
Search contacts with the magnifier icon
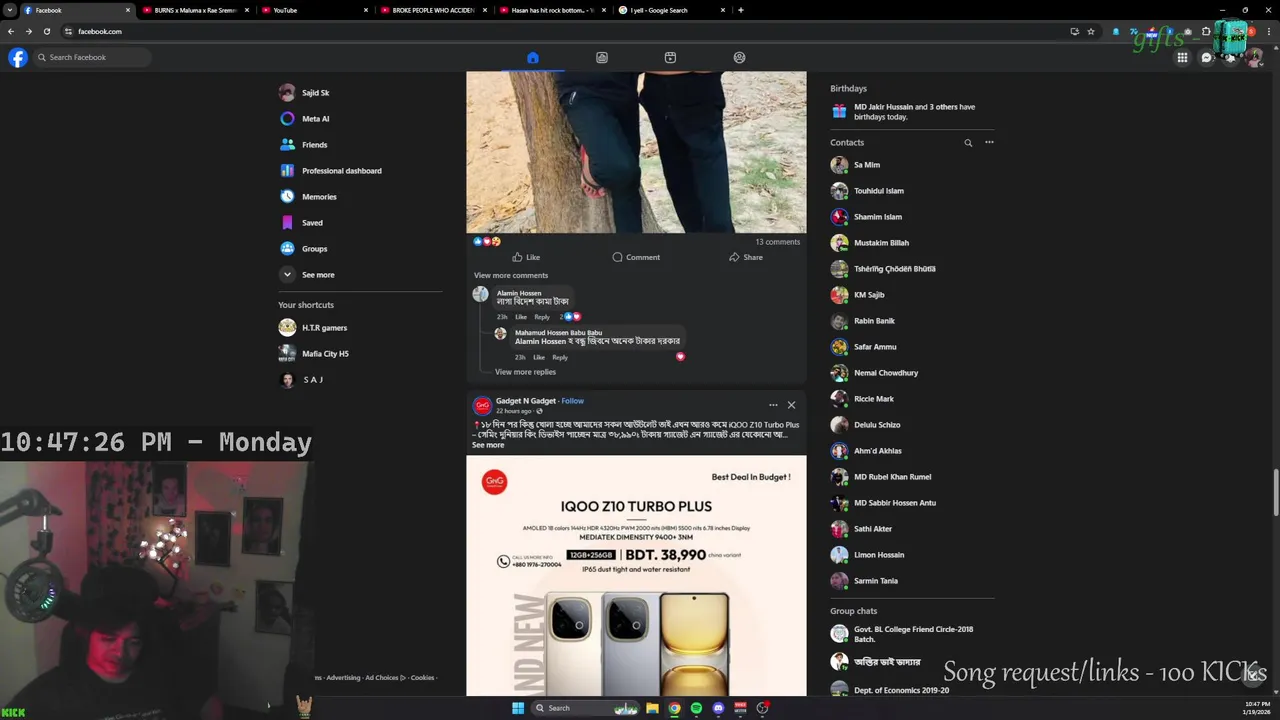968,143
